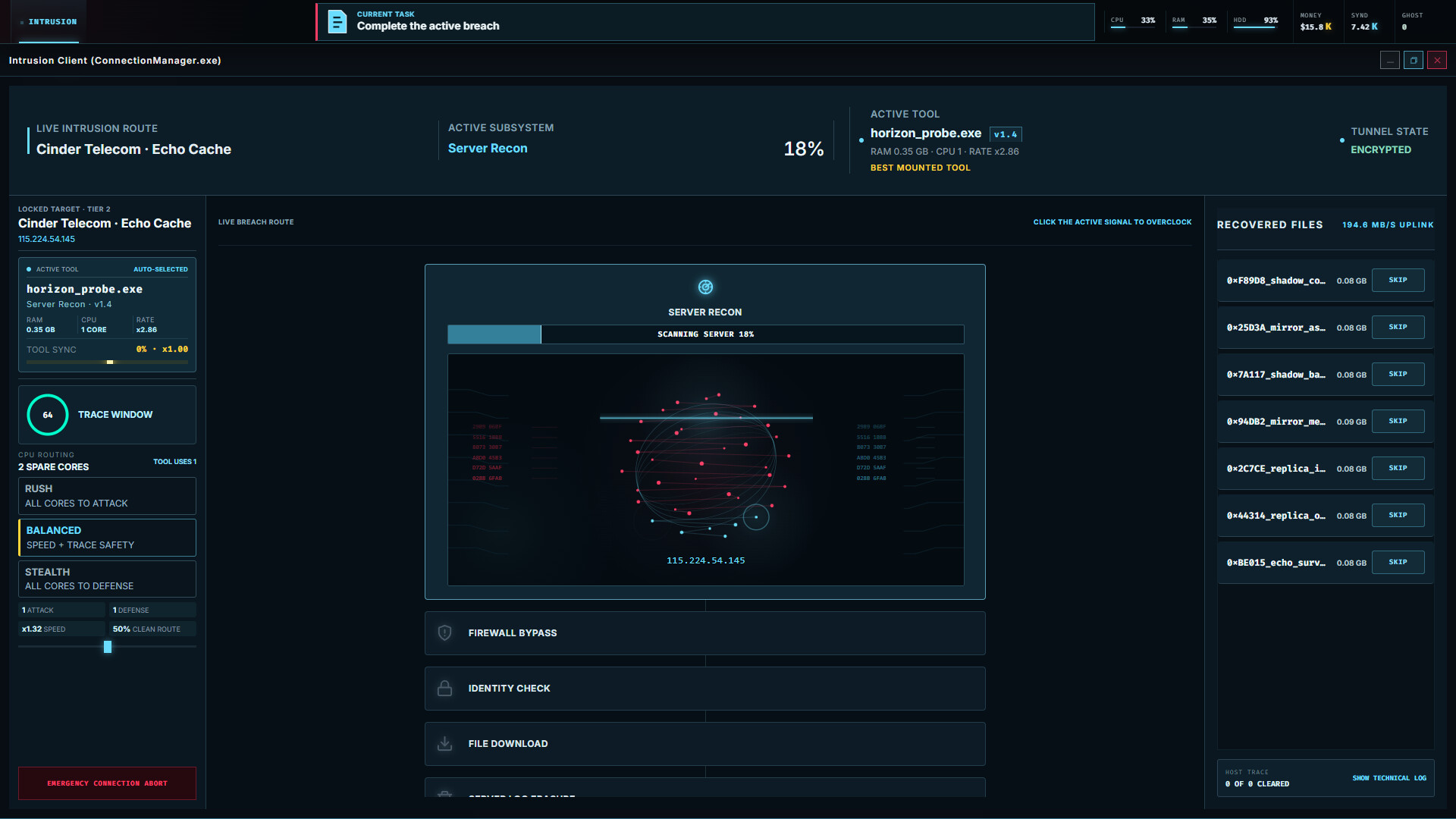This screenshot has width=1456, height=819.
Task: Overclock the circled active signal node
Action: click(756, 517)
